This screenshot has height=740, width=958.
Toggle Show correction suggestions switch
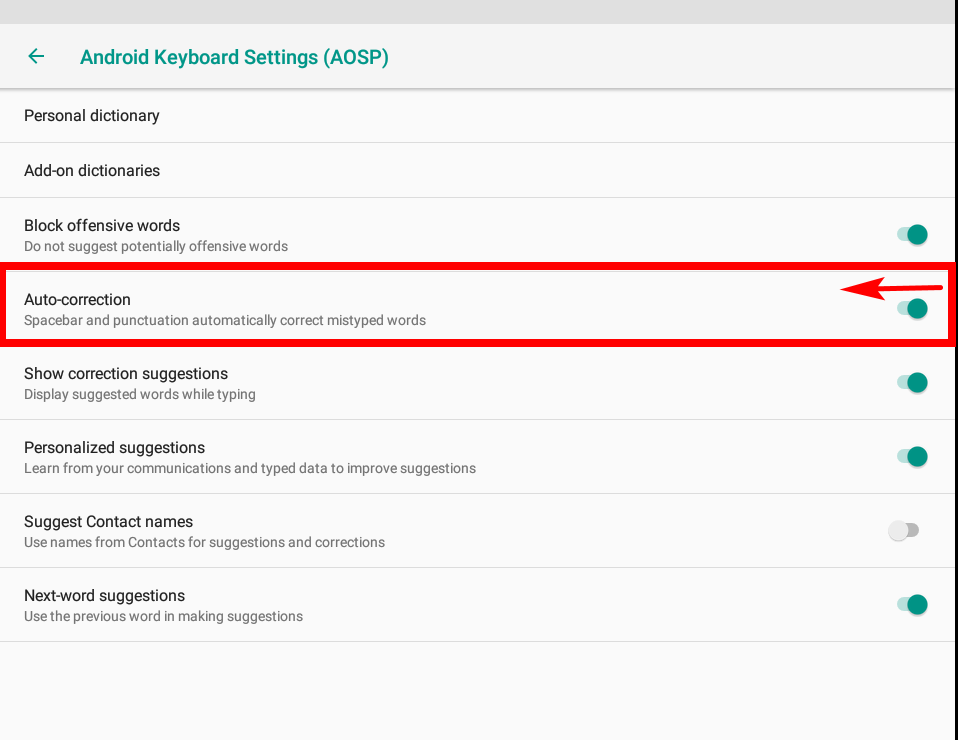pyautogui.click(x=912, y=383)
